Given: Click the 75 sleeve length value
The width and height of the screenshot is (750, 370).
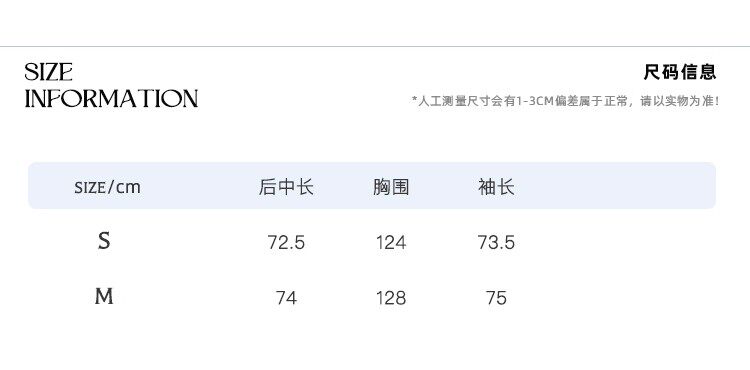Looking at the screenshot, I should 496,298.
